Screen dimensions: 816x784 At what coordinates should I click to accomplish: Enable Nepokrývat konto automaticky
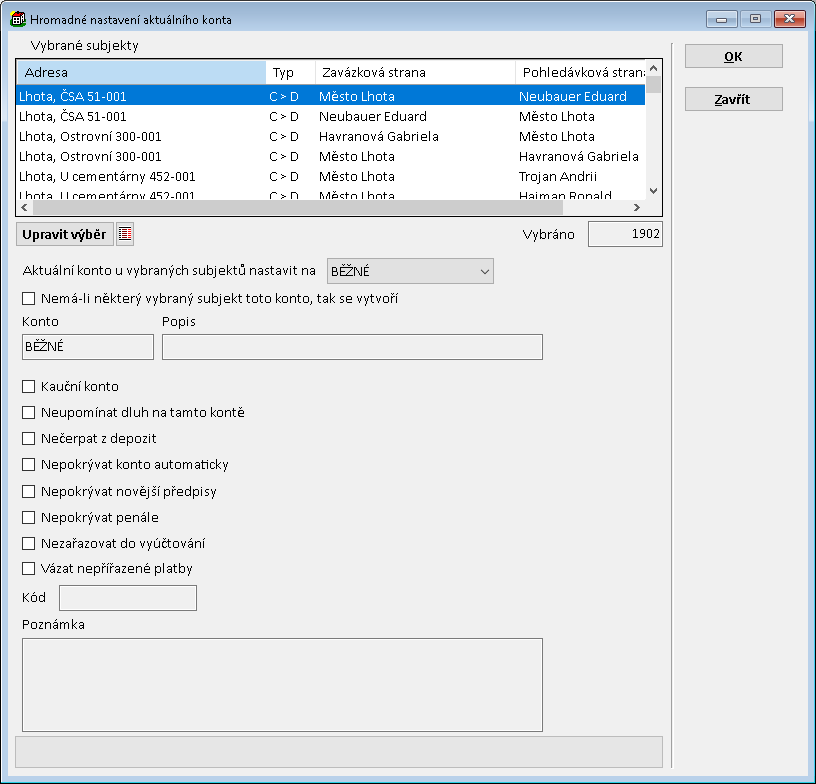tap(28, 465)
